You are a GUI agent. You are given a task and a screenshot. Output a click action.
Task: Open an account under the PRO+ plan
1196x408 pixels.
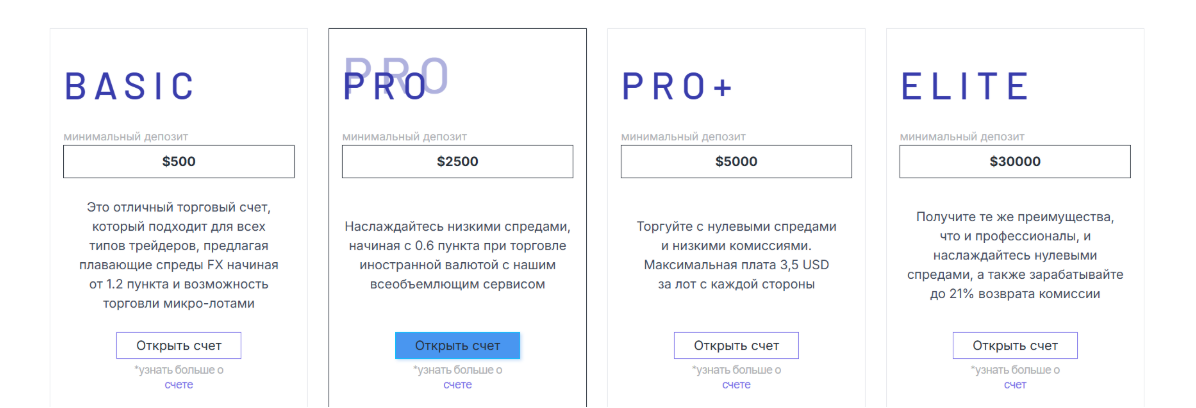736,346
